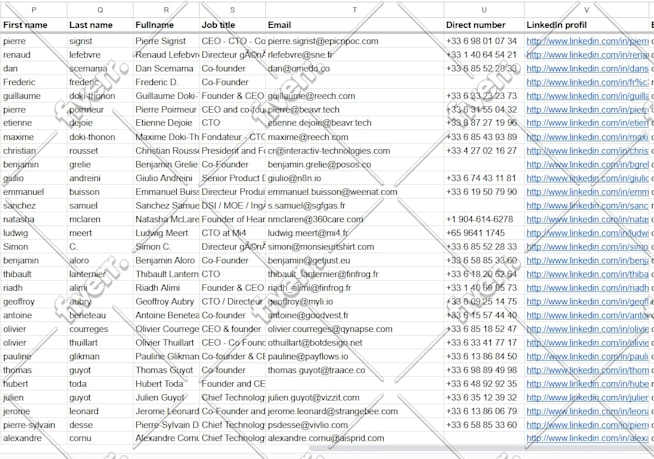Open LinkedIn link in etienne dejoie row
This screenshot has width=654, height=459.
pos(587,123)
